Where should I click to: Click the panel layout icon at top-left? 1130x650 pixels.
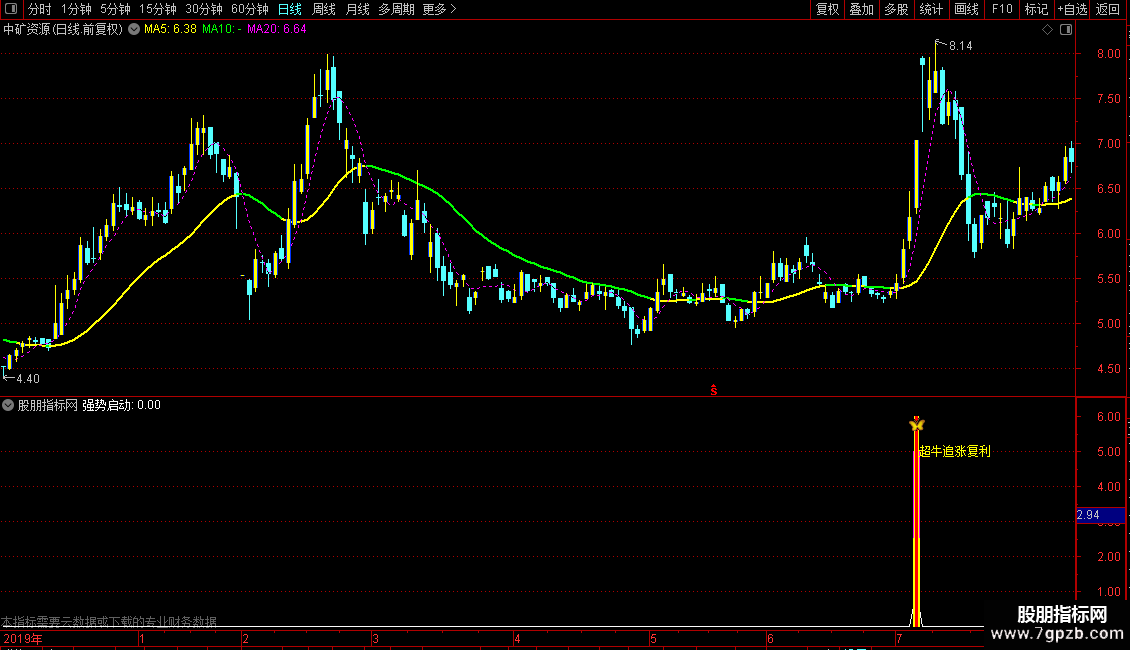11,9
